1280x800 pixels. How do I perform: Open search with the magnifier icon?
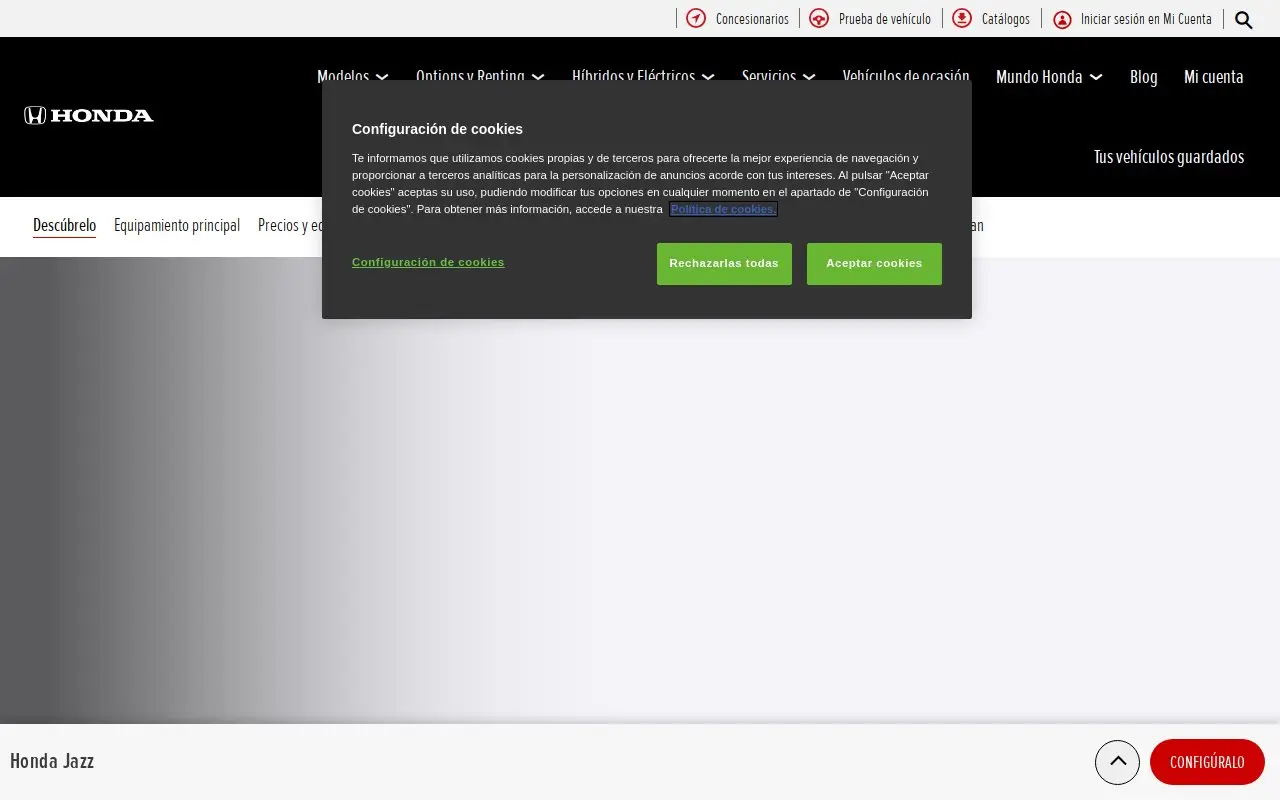tap(1244, 19)
